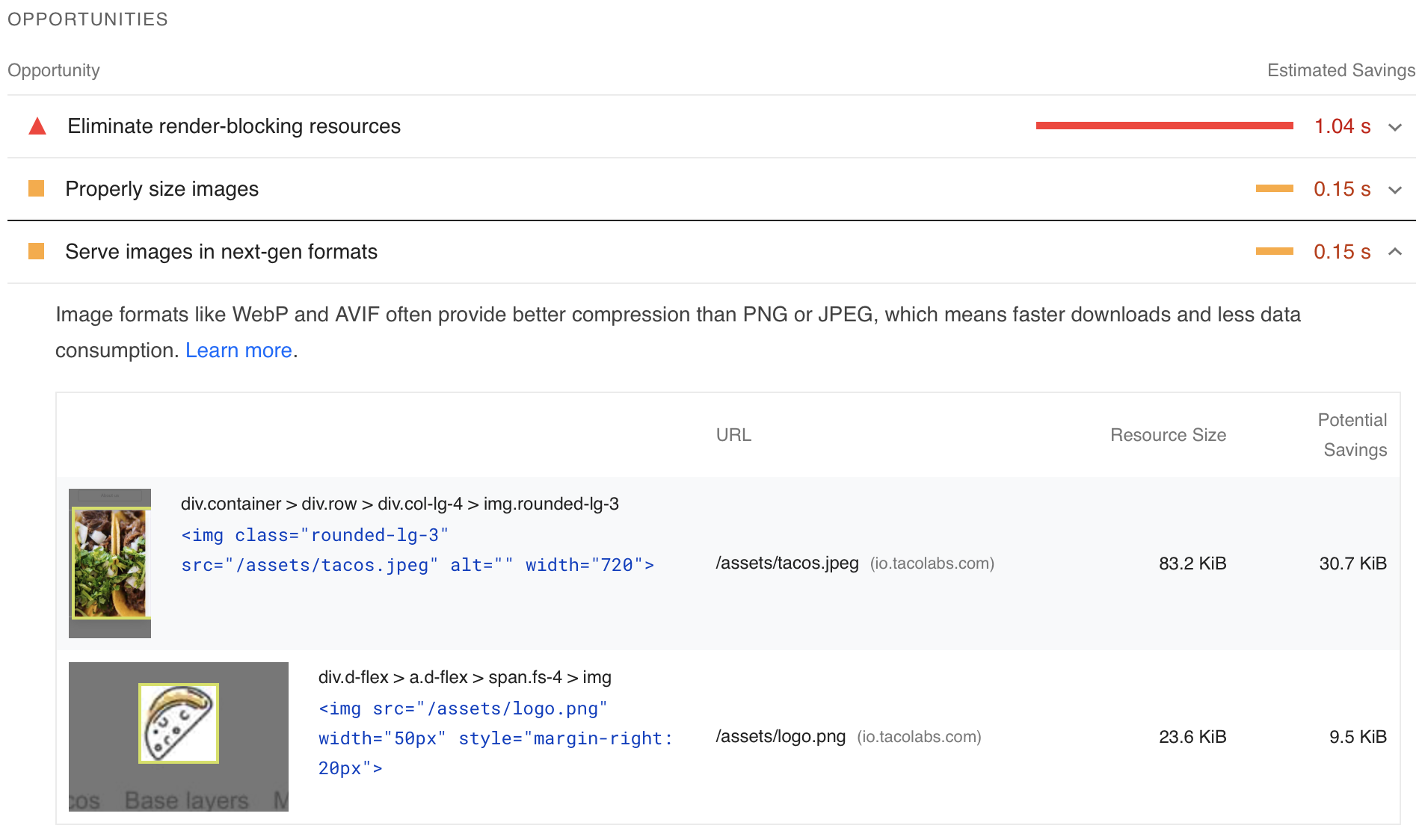Image resolution: width=1425 pixels, height=840 pixels.
Task: Click the orange savings bar next to next-gen formats
Action: tap(1273, 252)
